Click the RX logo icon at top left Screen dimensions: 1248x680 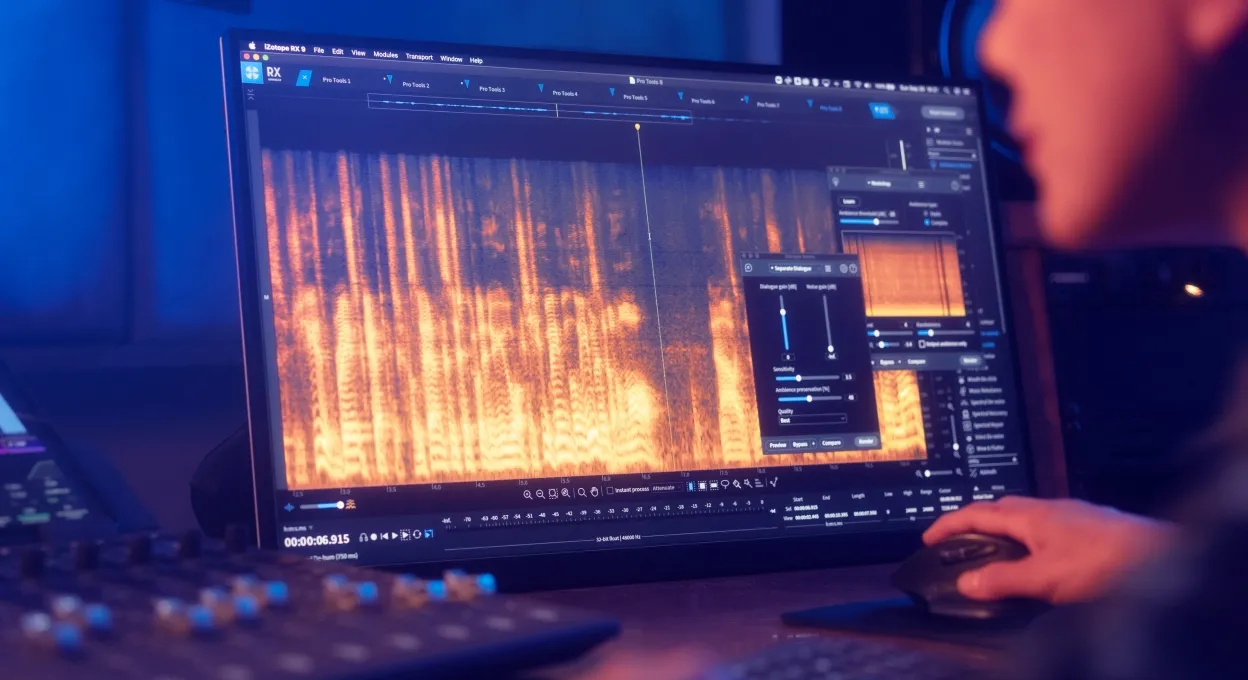(252, 72)
